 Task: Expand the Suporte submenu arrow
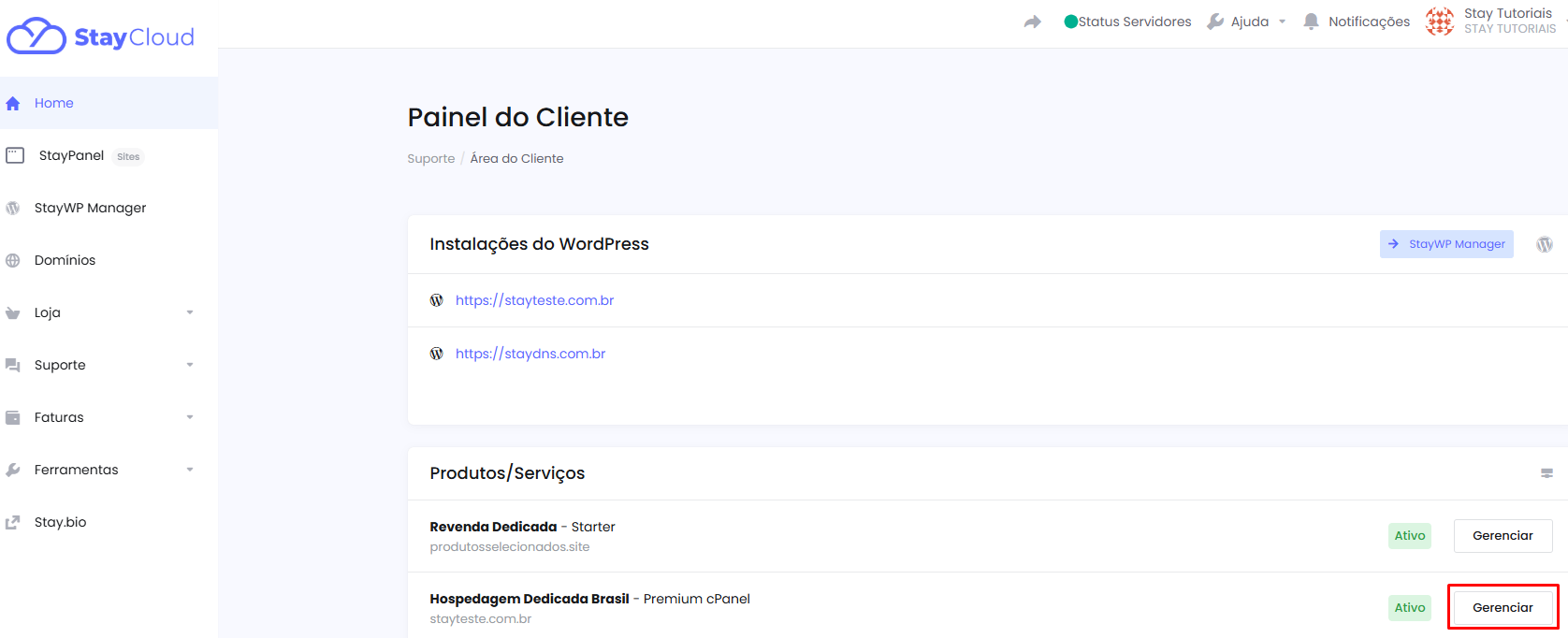(190, 365)
